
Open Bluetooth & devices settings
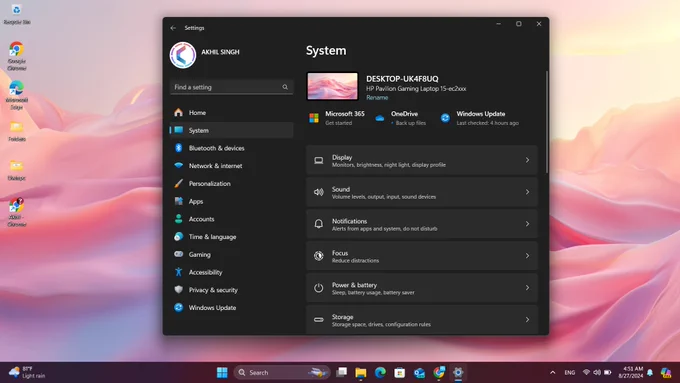[232, 148]
